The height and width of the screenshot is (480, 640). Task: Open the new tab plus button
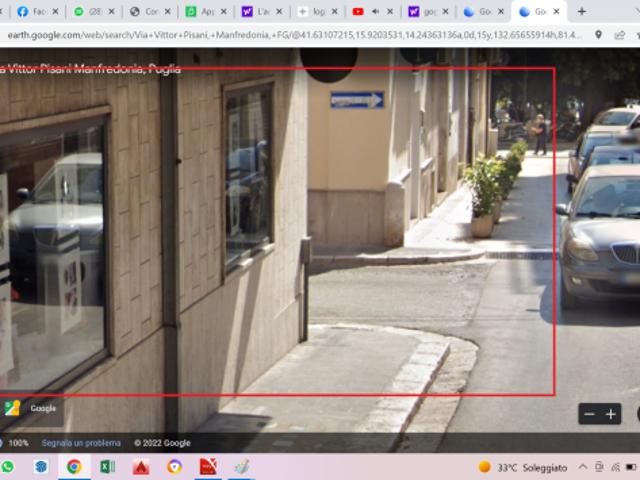[x=581, y=11]
